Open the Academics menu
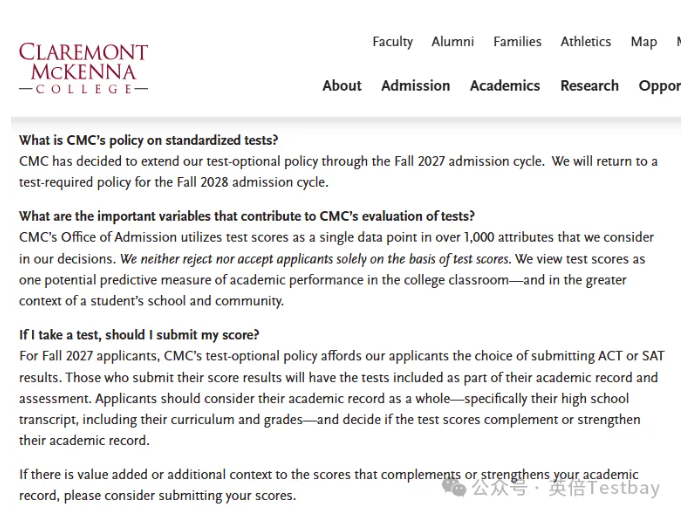 tap(505, 86)
